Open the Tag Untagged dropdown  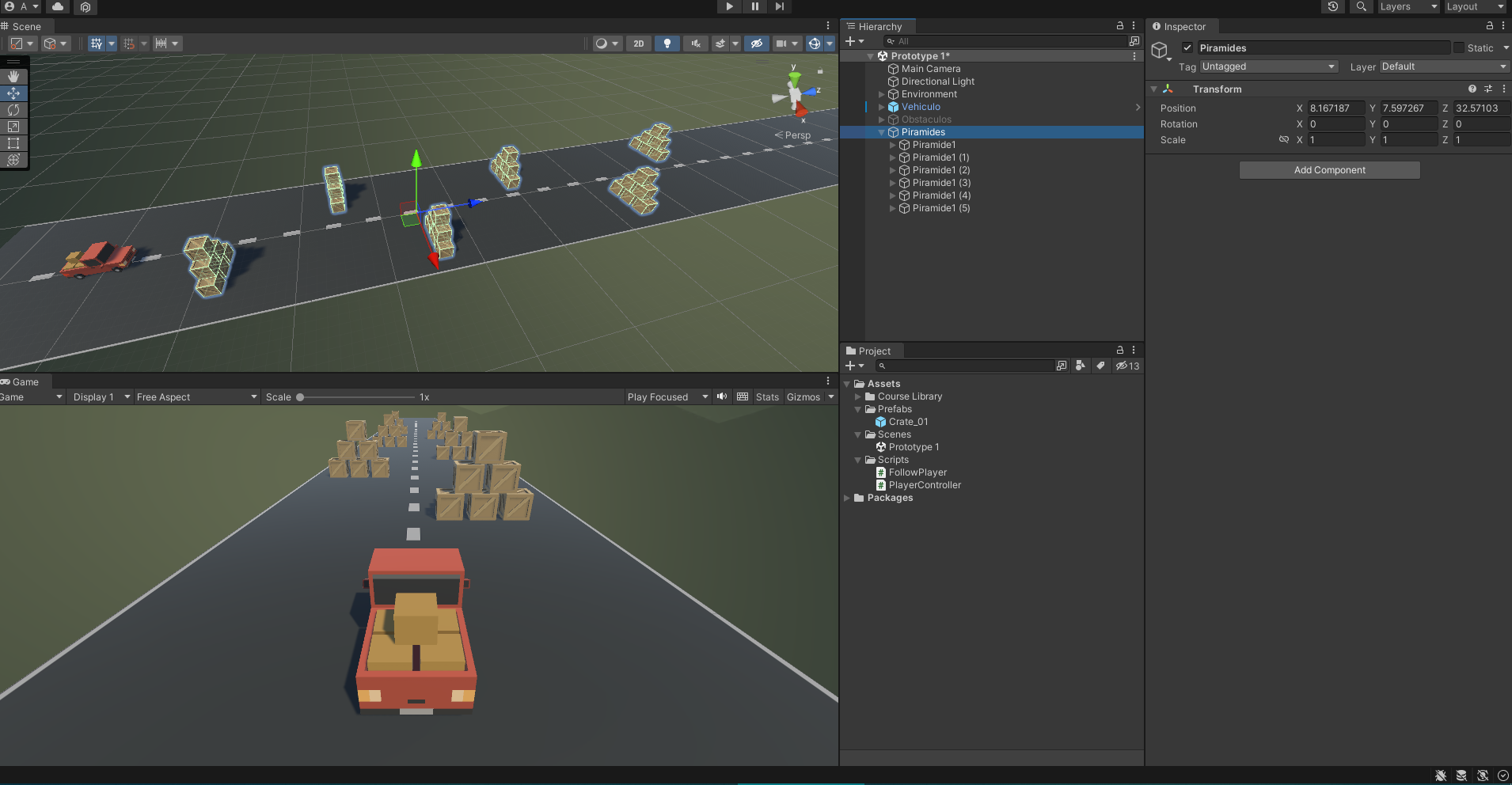point(1269,66)
